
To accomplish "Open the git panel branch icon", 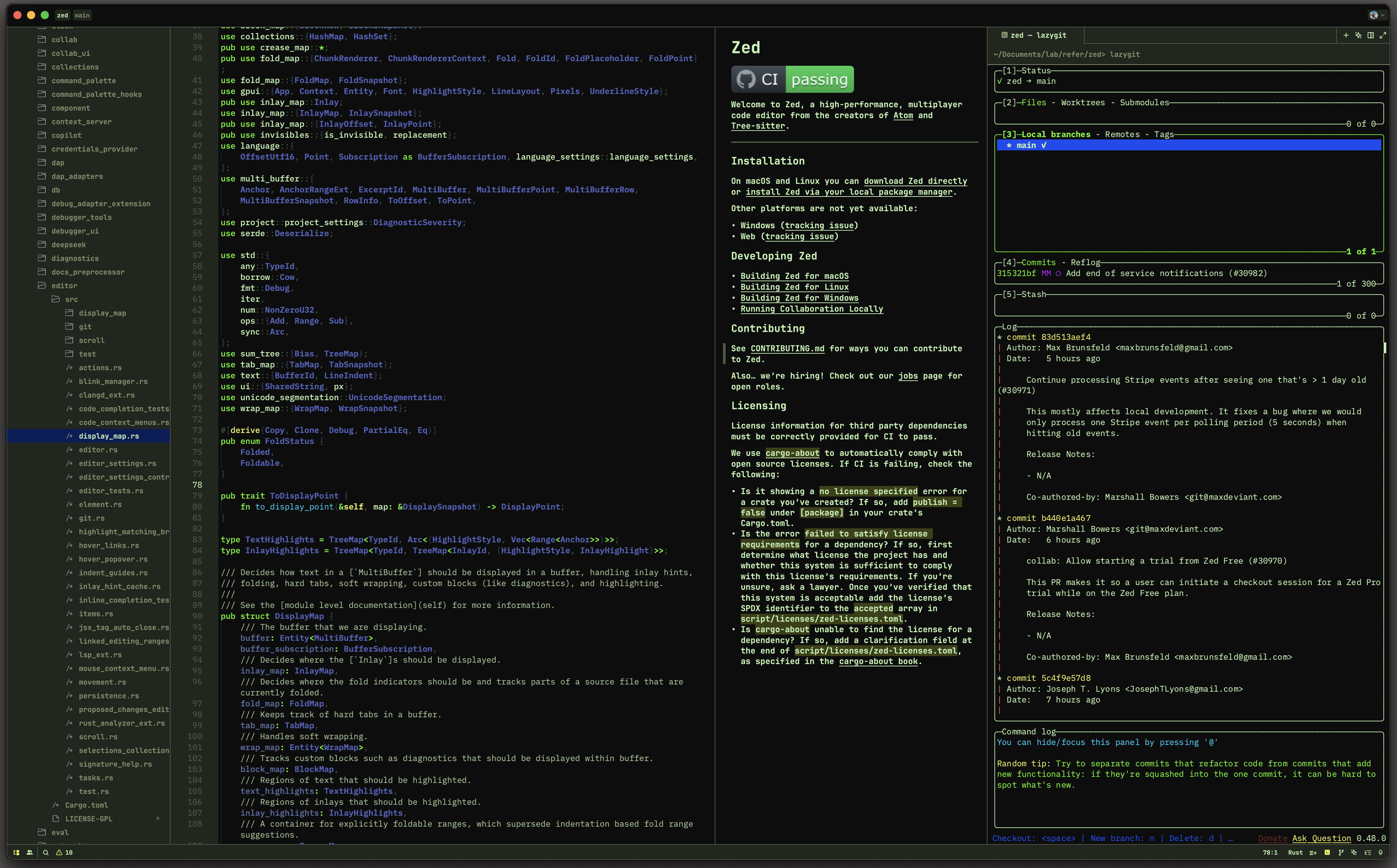I will pos(1341,853).
